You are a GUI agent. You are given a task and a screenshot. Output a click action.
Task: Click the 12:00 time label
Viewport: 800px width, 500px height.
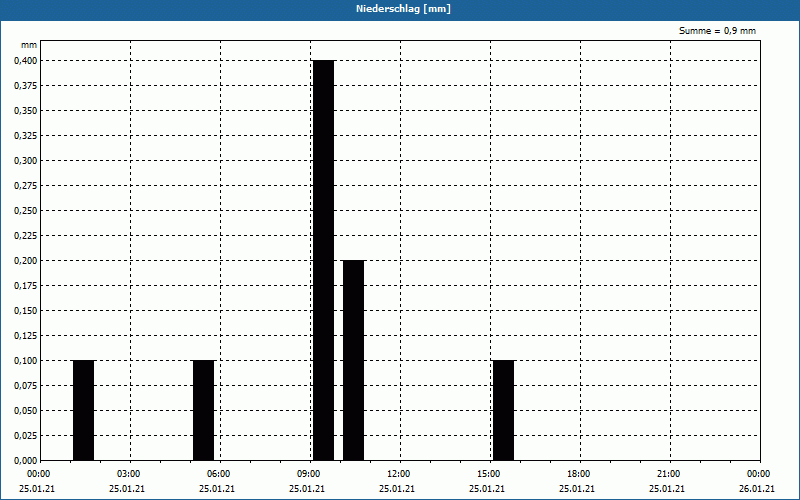tap(398, 474)
